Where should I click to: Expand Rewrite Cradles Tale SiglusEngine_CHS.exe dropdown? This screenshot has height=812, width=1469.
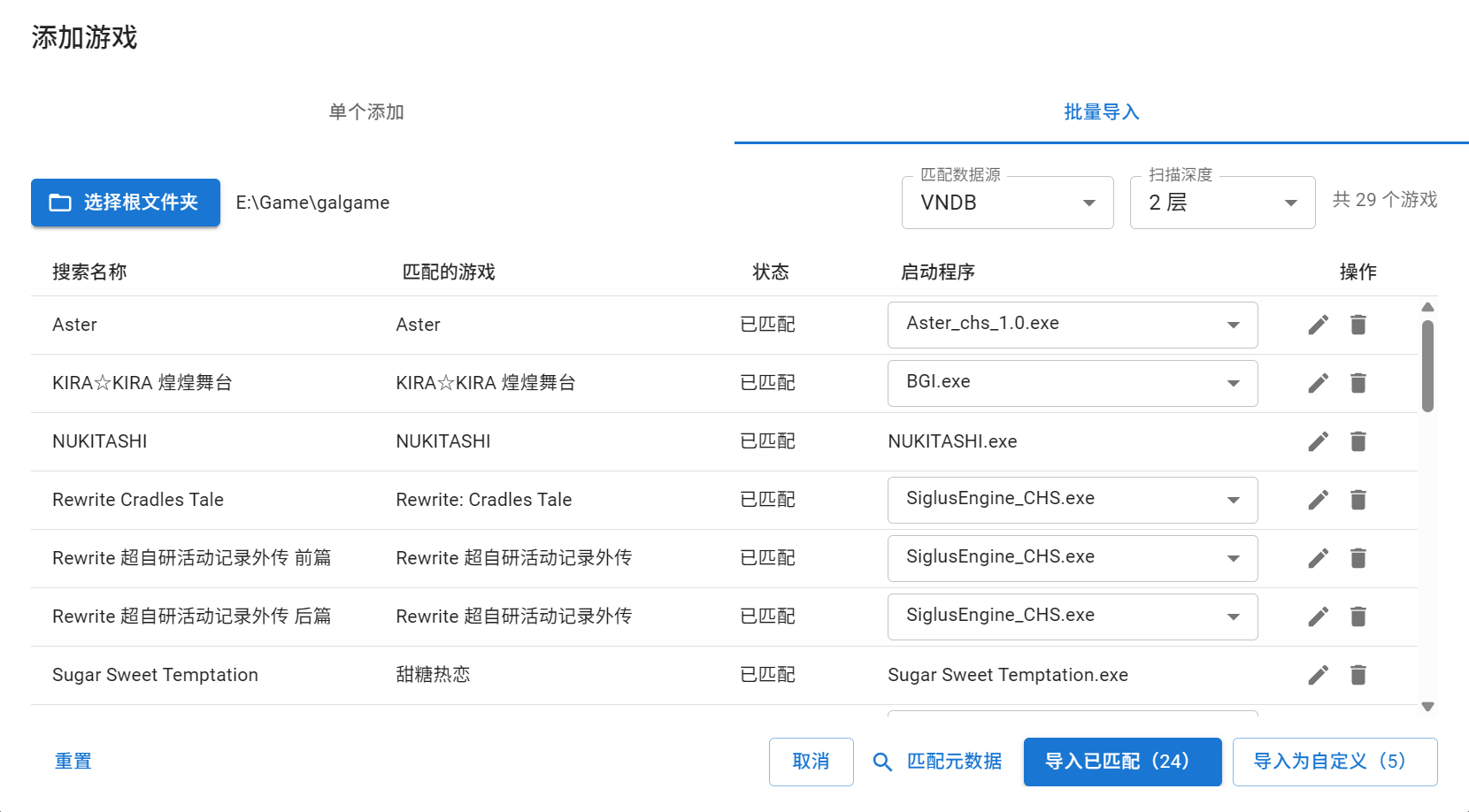1073,500
